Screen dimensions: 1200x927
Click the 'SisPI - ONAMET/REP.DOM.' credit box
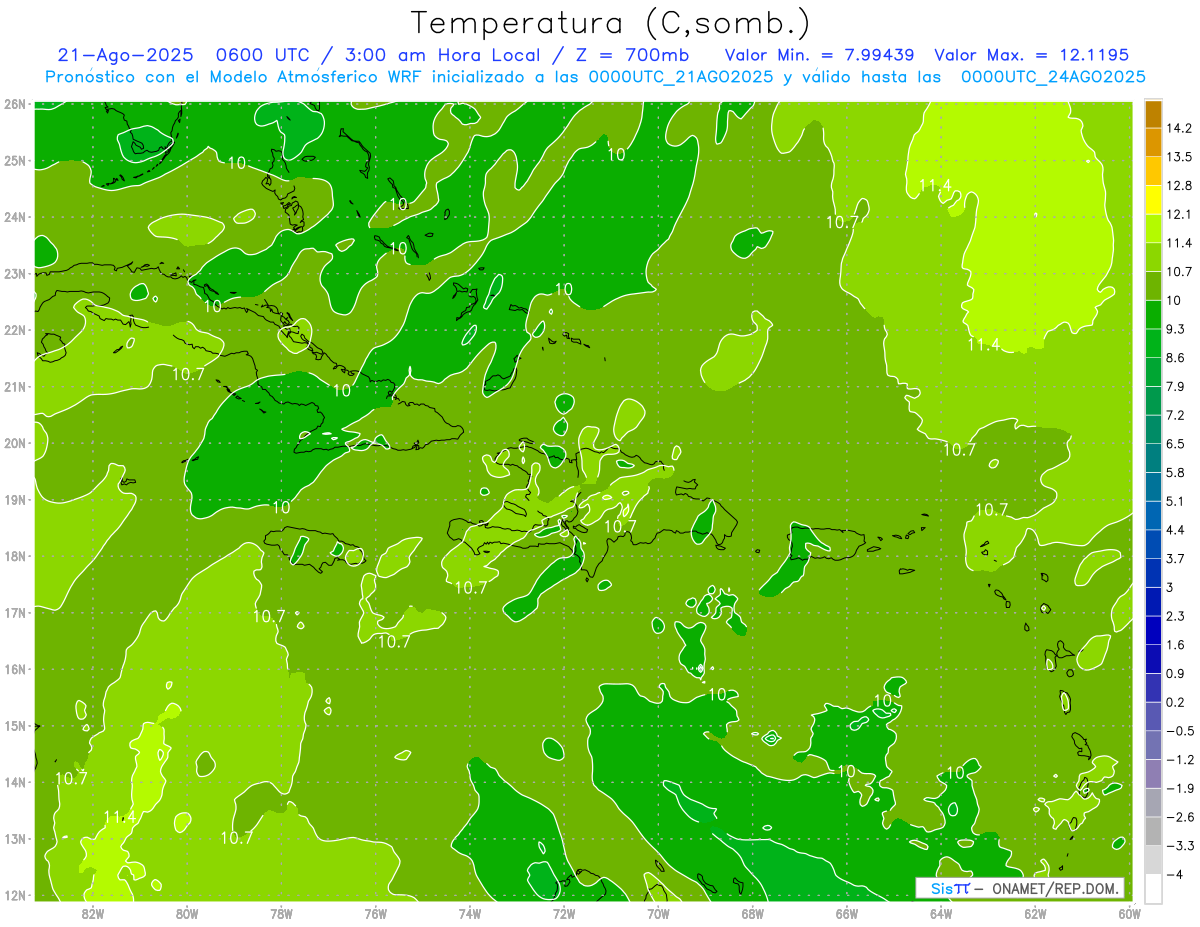click(1020, 888)
